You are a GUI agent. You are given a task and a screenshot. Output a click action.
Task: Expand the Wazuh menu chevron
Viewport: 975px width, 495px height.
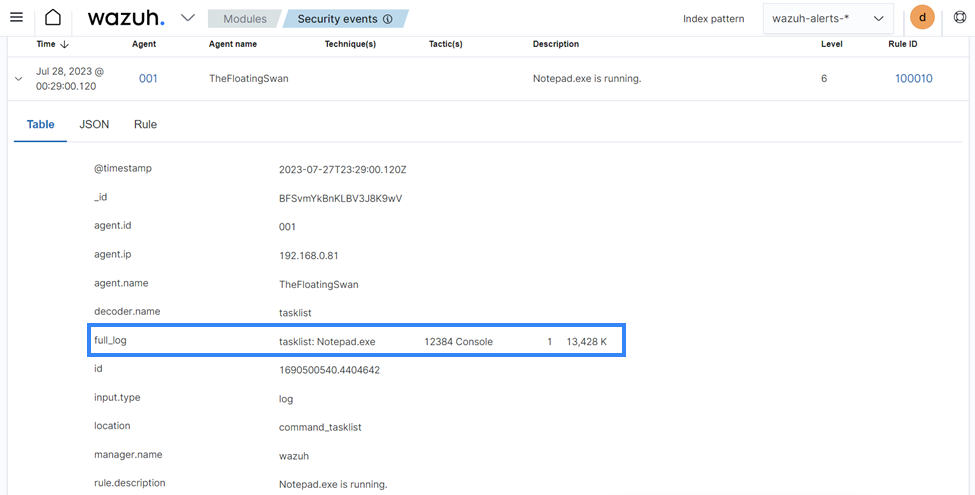187,18
